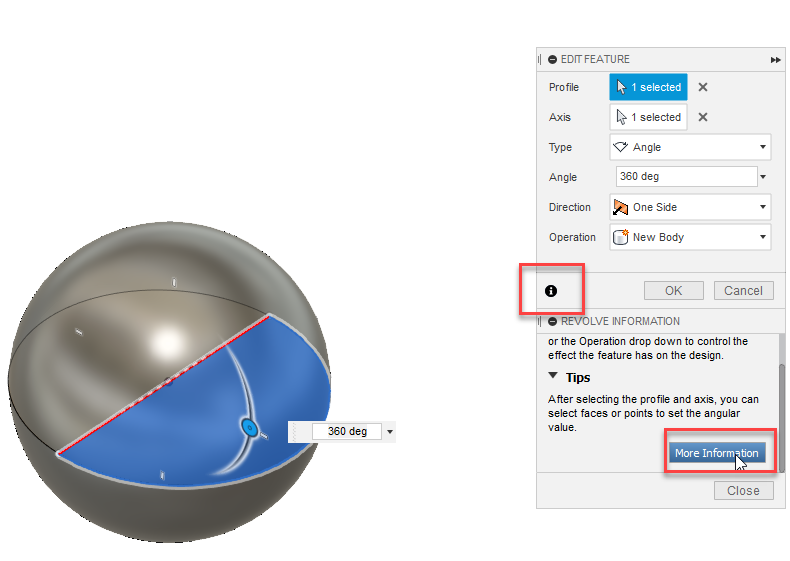The height and width of the screenshot is (561, 790).
Task: Collapse the Tips disclosure triangle
Action: [553, 376]
